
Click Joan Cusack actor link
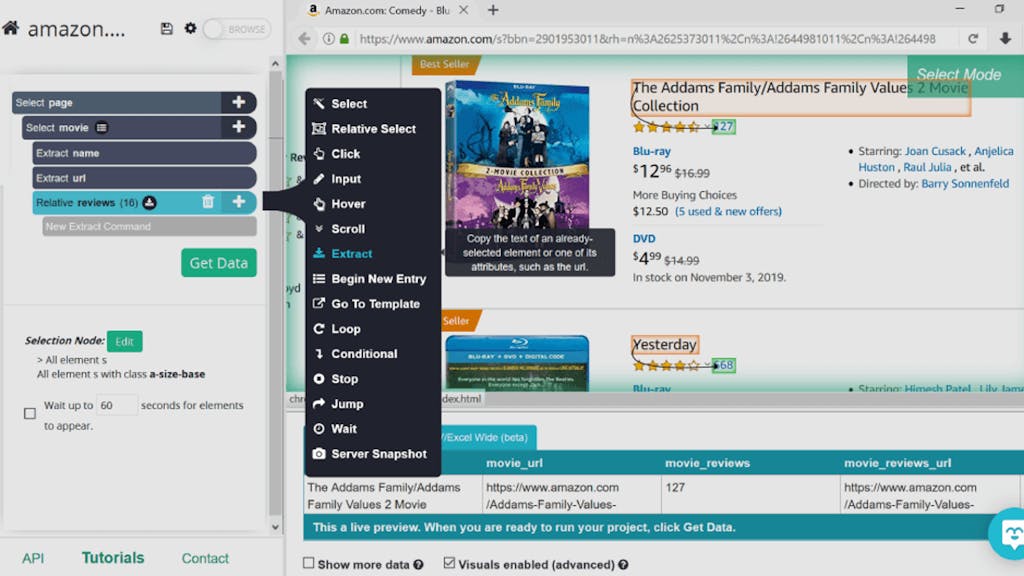[x=935, y=151]
